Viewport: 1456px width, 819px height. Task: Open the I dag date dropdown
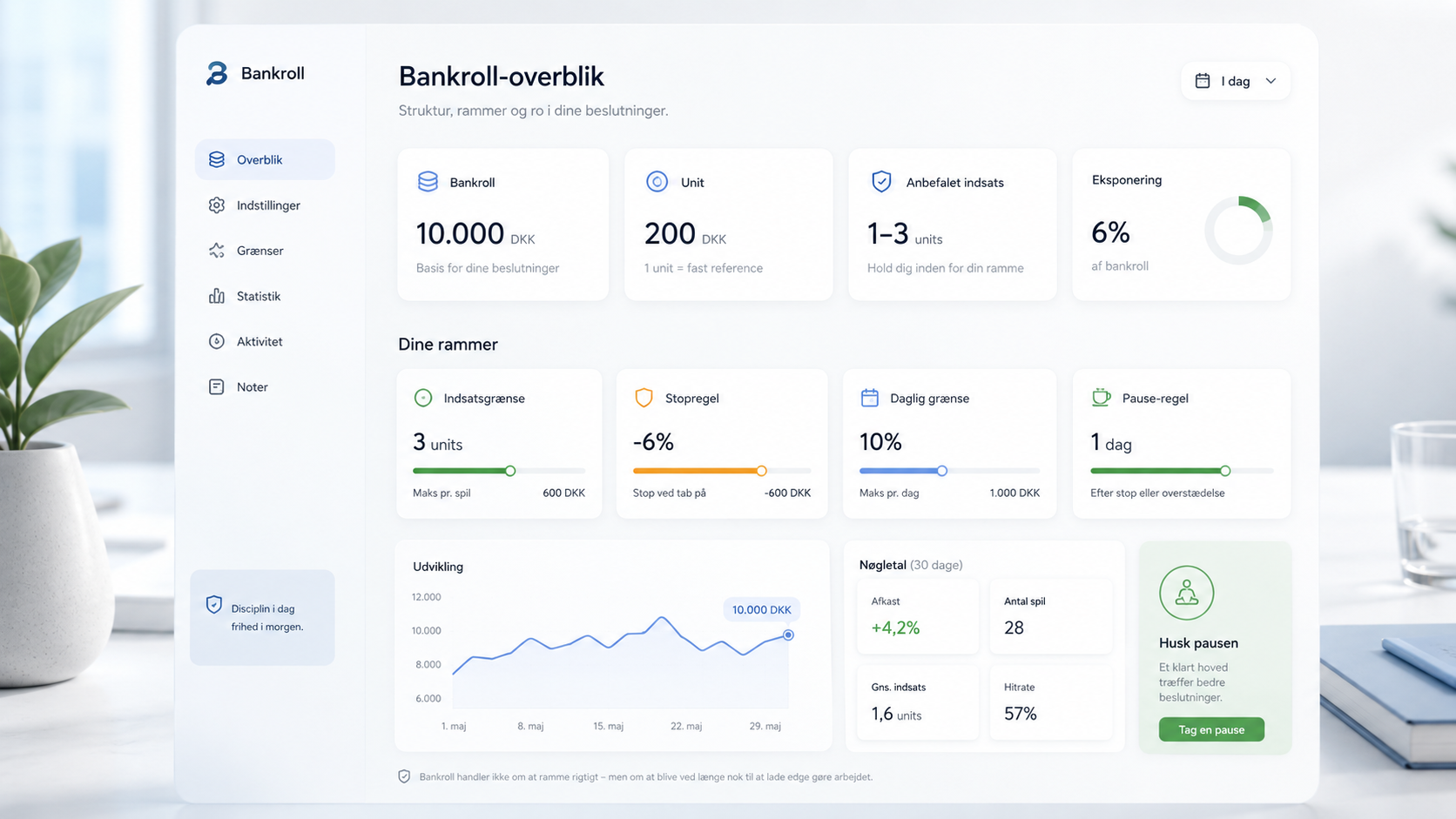(1236, 81)
